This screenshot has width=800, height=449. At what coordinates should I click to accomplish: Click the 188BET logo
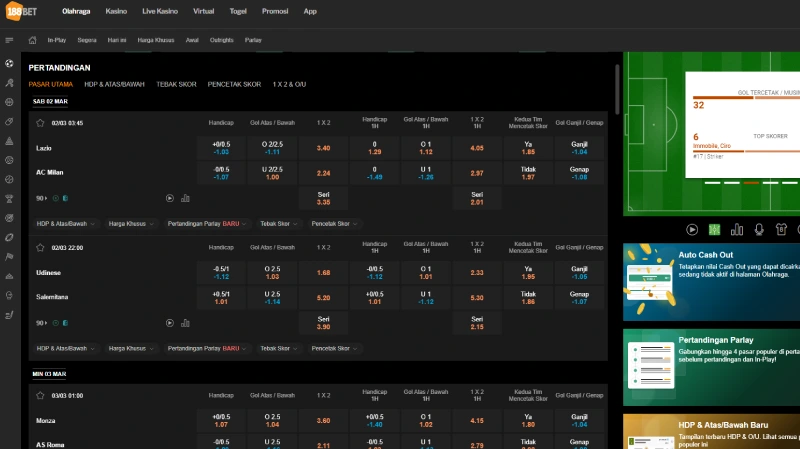[x=24, y=11]
